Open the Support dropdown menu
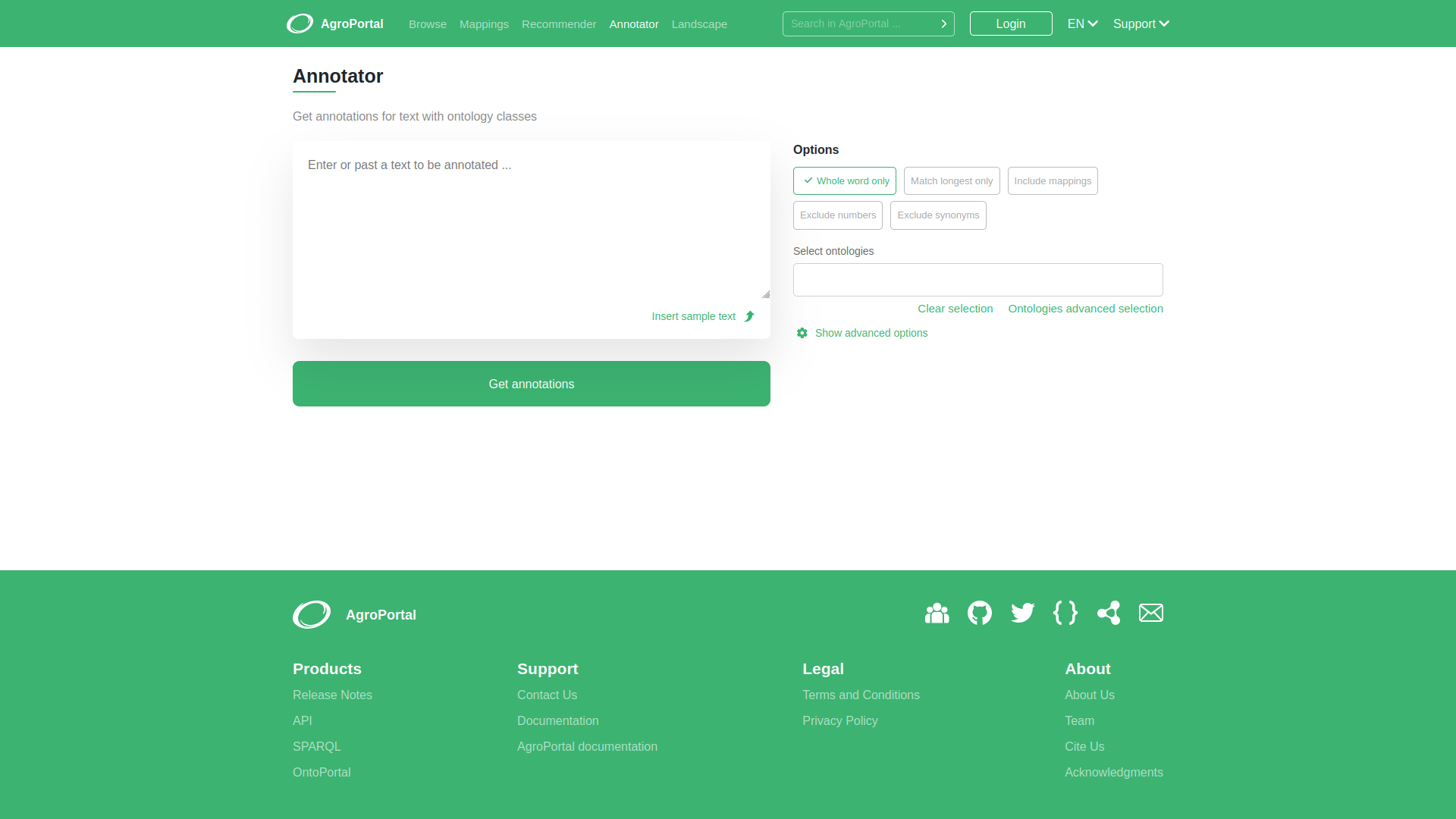The height and width of the screenshot is (819, 1456). [1141, 23]
